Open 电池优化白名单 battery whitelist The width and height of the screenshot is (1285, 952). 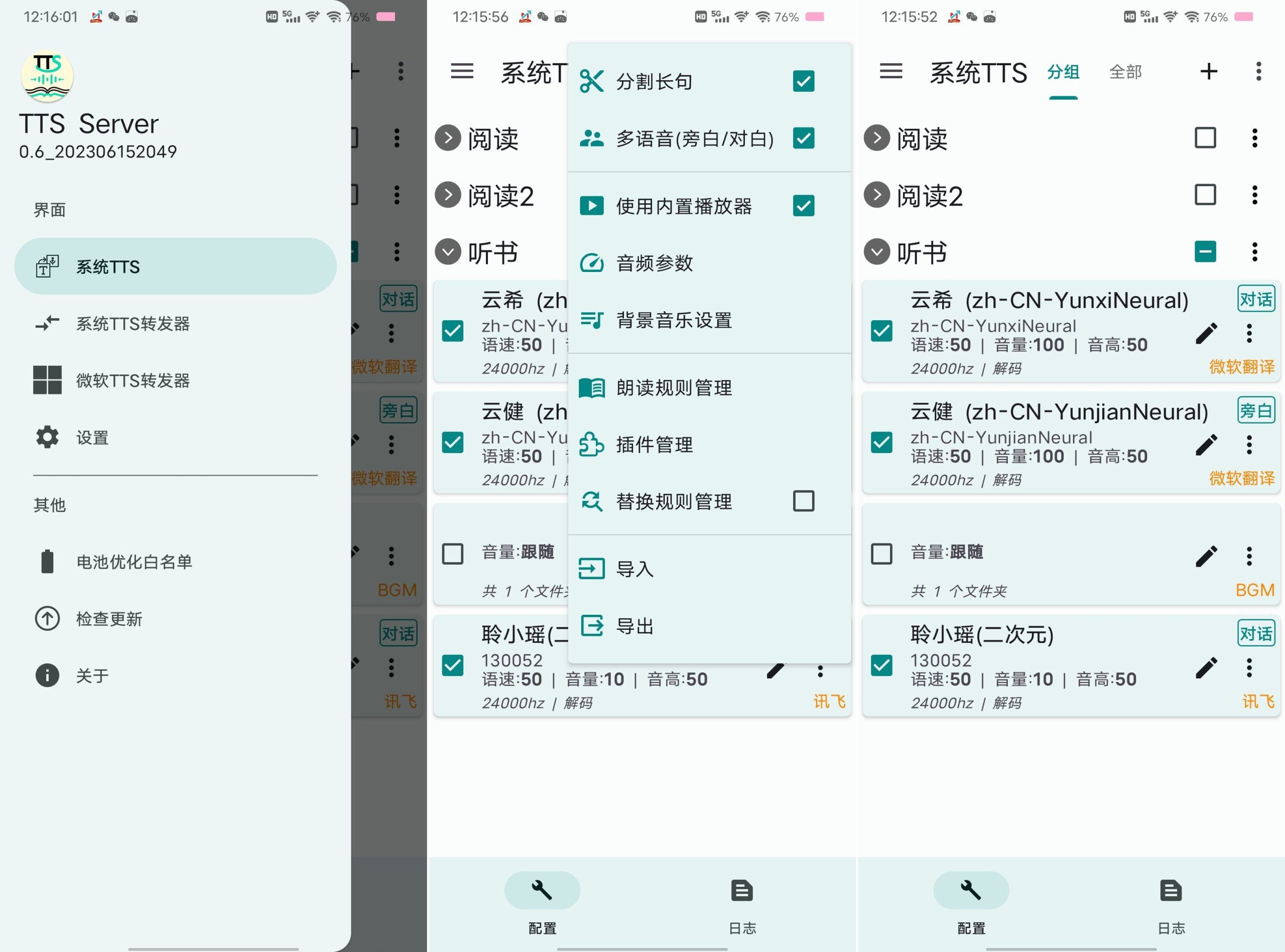134,561
